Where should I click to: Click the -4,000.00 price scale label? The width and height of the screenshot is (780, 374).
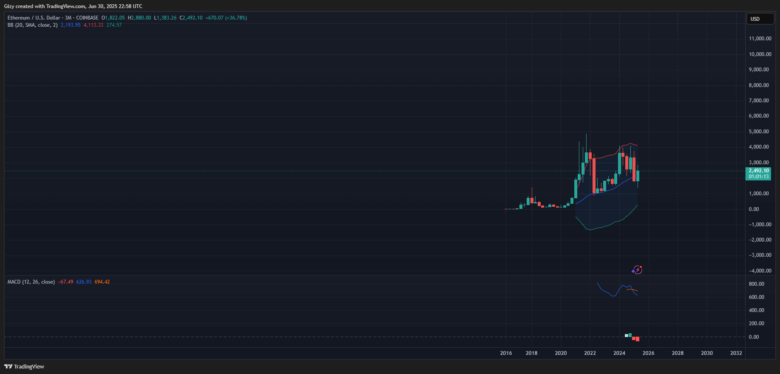coord(761,271)
